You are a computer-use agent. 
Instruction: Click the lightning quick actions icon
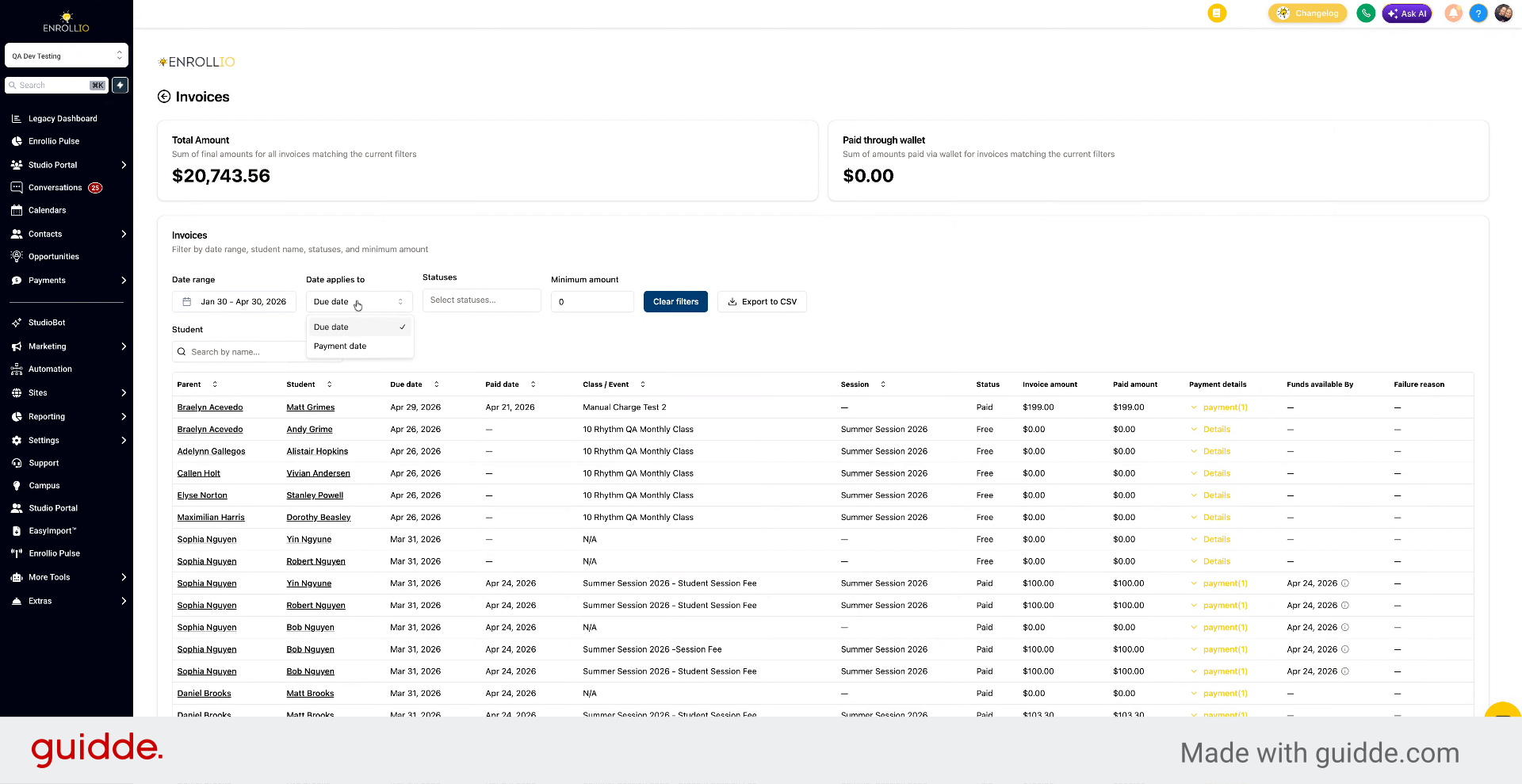(120, 85)
